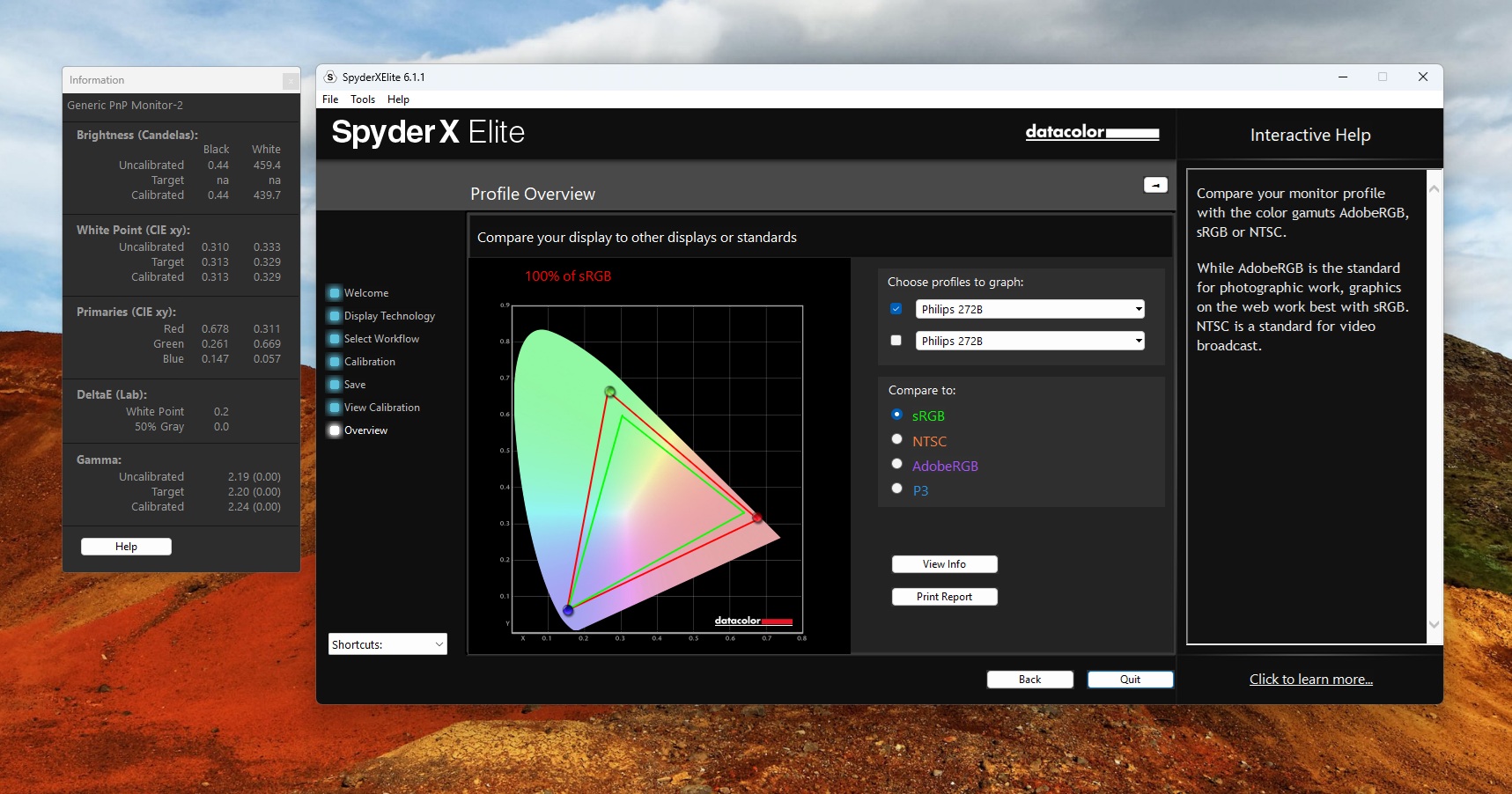Viewport: 1512px width, 794px height.
Task: Select the NTSC comparison radio button
Action: (x=896, y=439)
